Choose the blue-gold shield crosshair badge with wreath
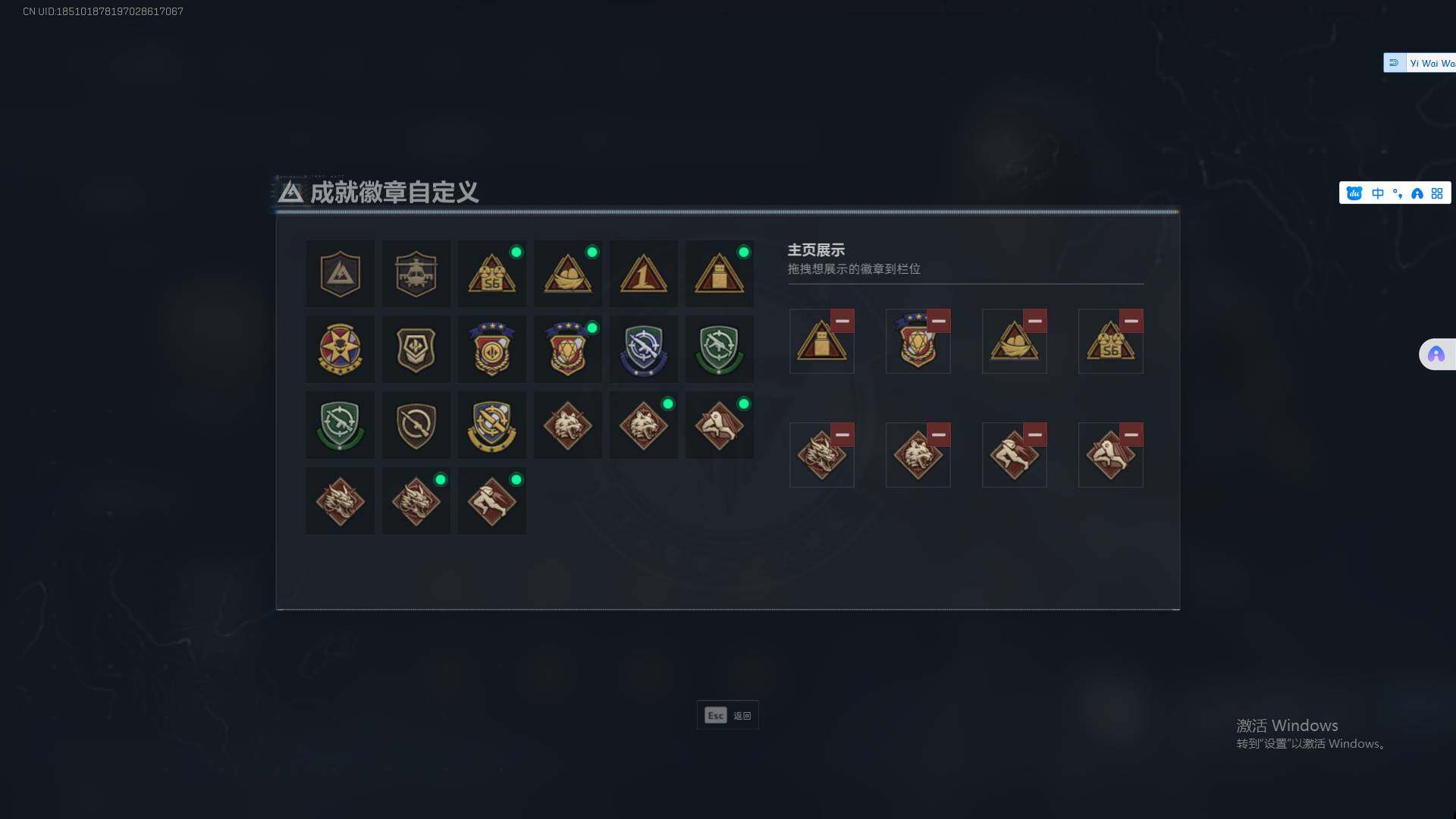 [x=491, y=425]
